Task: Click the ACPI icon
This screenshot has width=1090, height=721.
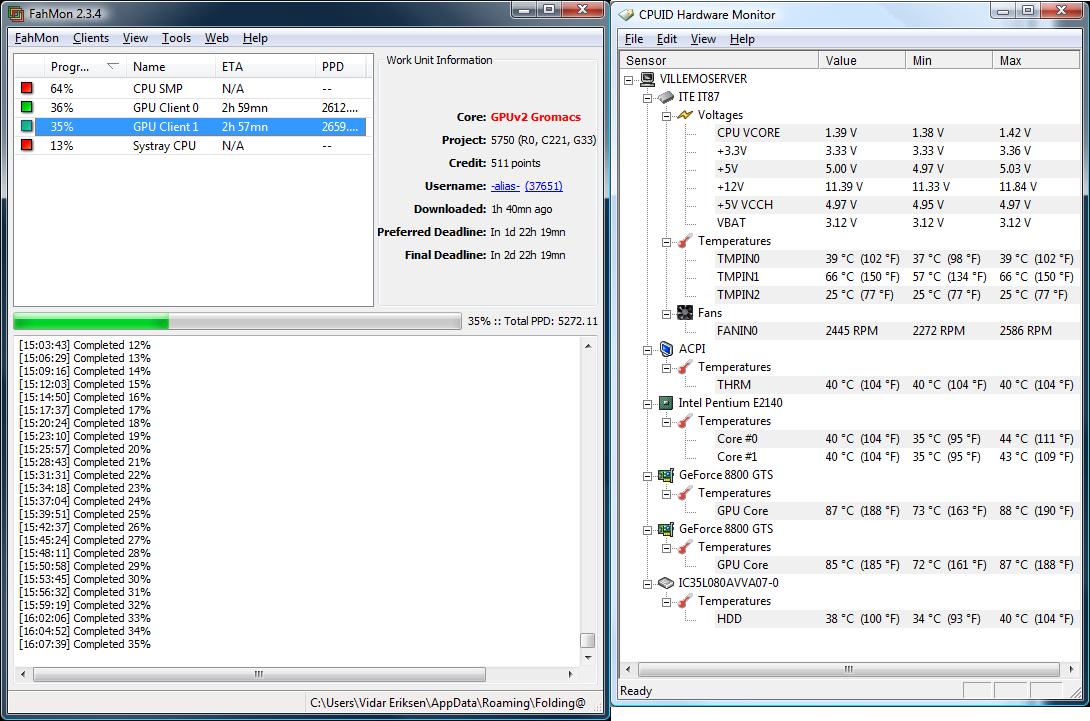Action: pyautogui.click(x=666, y=348)
